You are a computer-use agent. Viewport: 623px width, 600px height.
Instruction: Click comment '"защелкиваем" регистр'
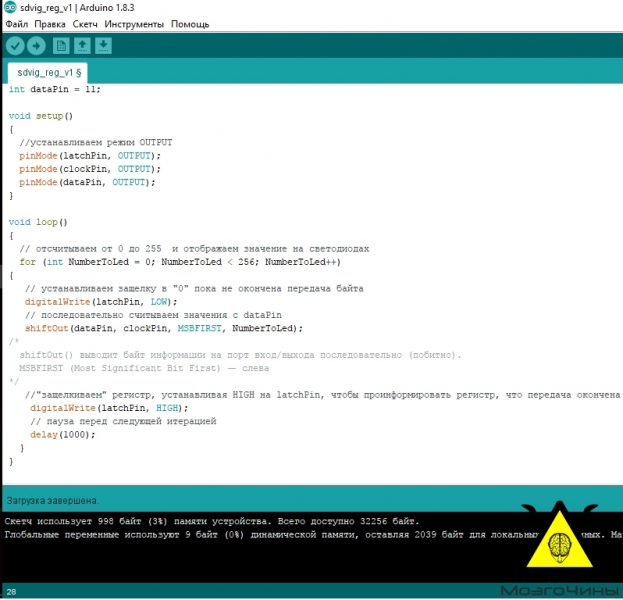pos(322,395)
